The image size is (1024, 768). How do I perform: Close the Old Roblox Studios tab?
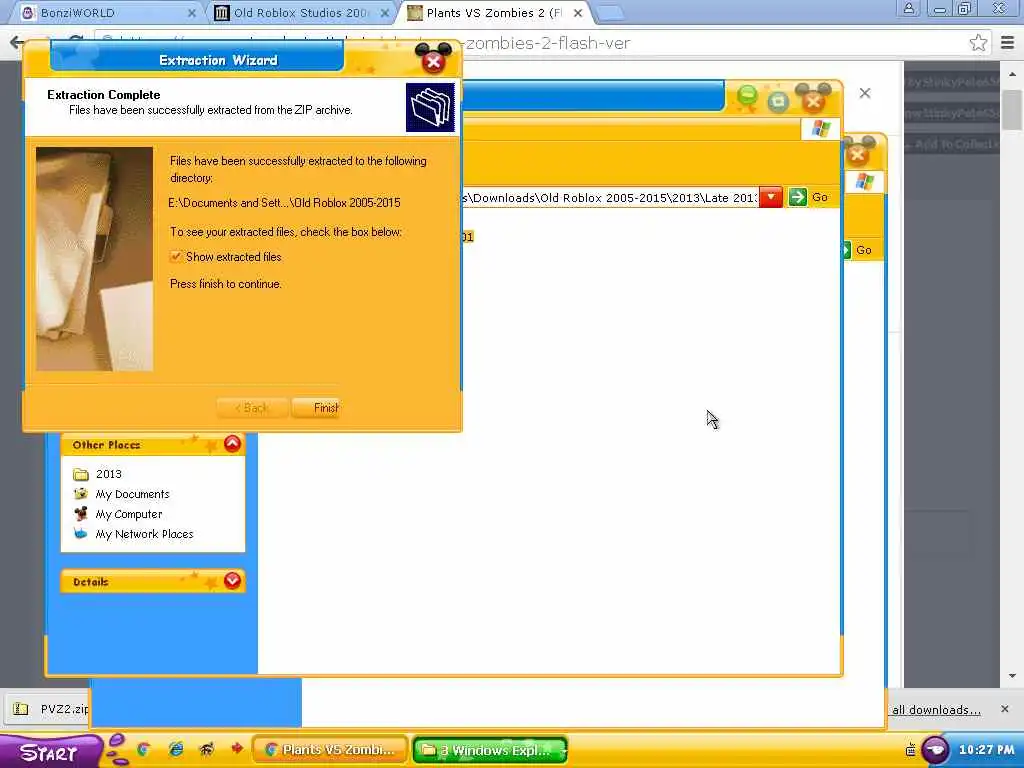(385, 12)
